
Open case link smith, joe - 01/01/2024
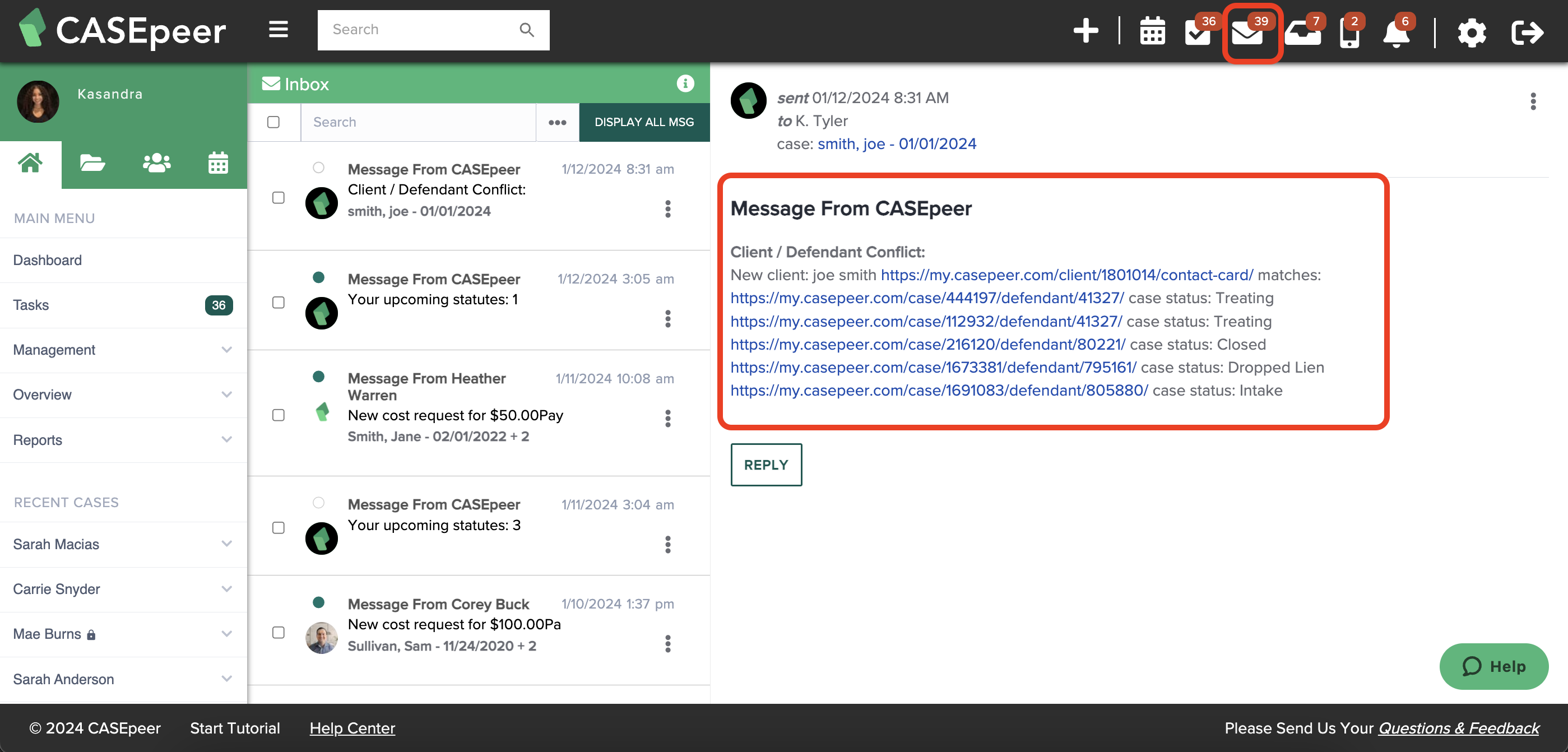click(x=897, y=144)
